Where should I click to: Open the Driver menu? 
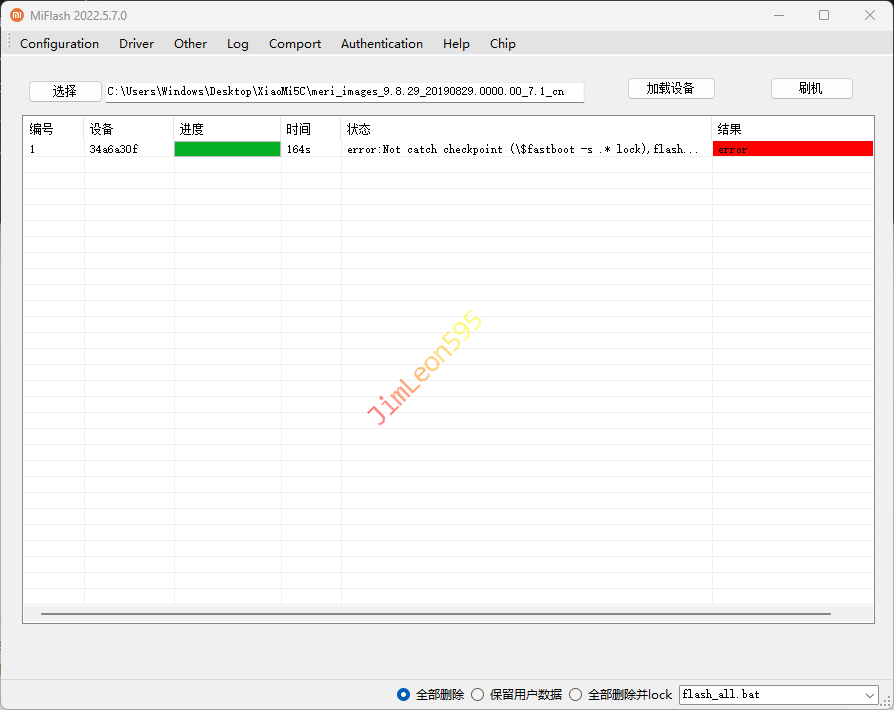tap(136, 44)
